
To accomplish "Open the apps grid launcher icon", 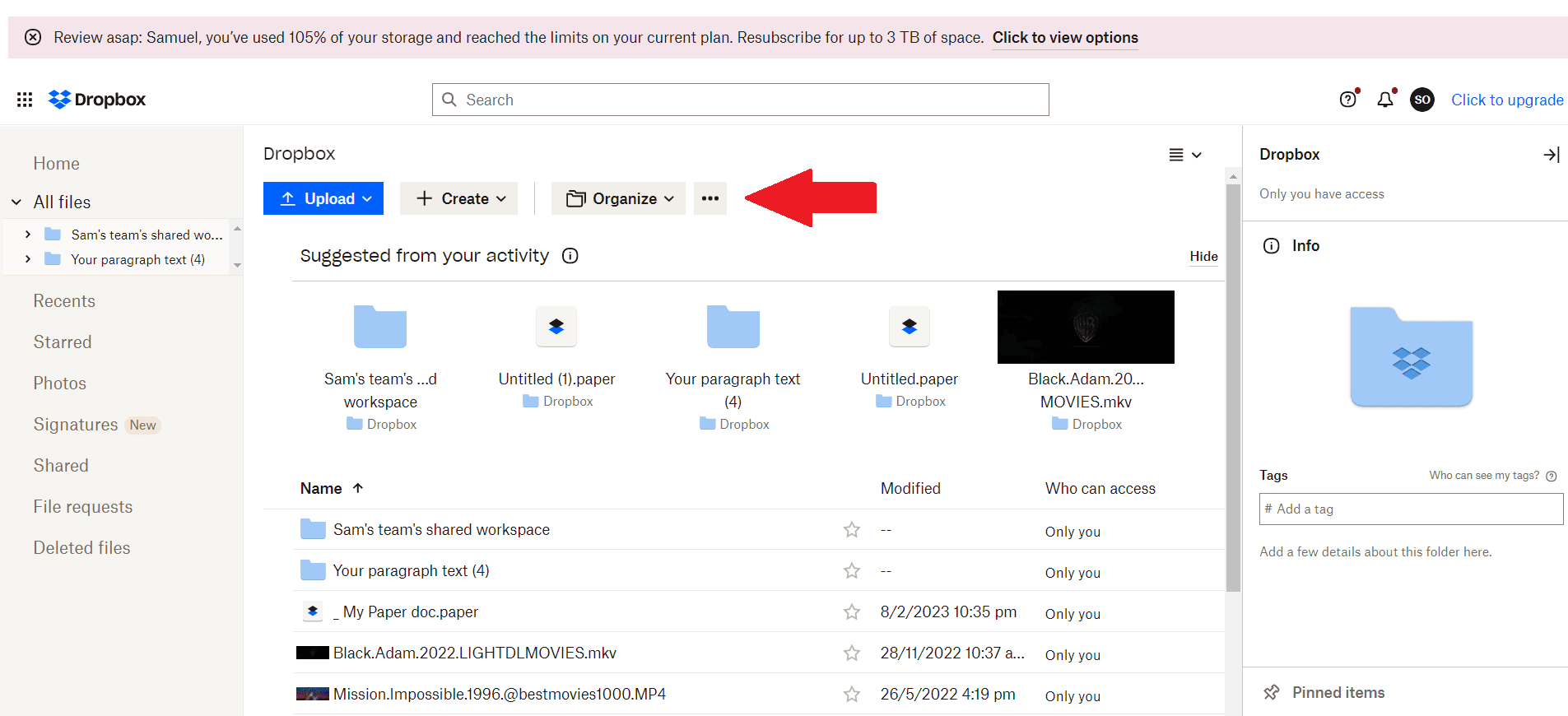I will tap(25, 100).
